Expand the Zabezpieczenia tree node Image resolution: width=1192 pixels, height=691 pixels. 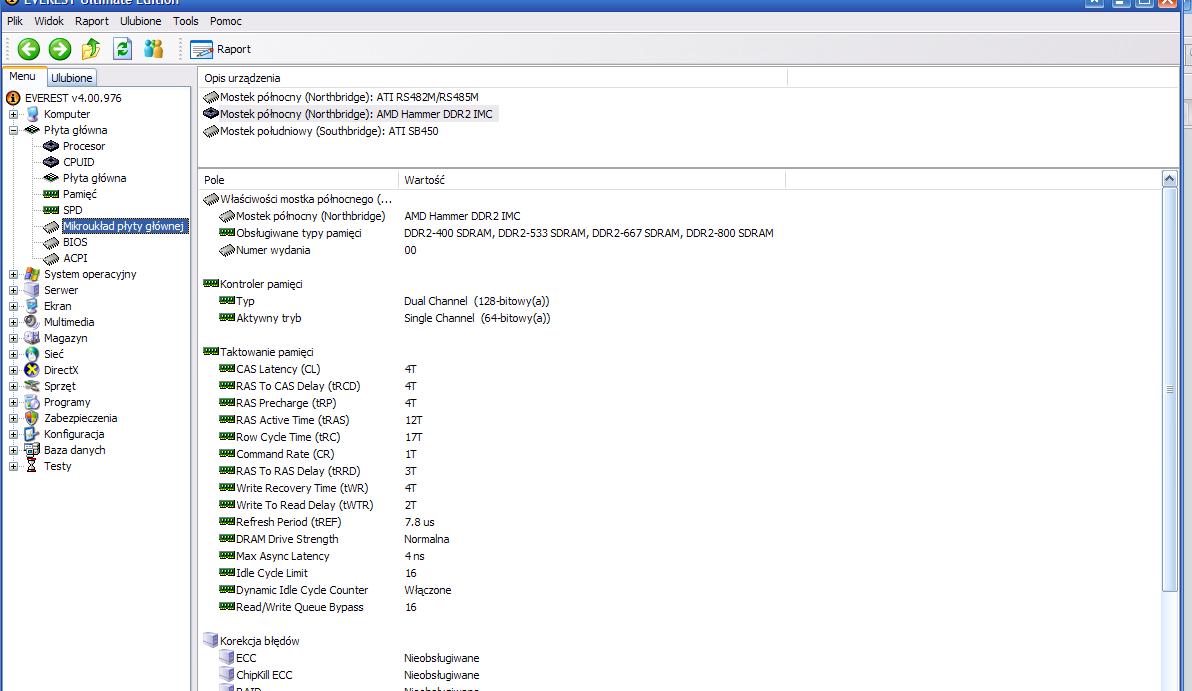point(13,418)
